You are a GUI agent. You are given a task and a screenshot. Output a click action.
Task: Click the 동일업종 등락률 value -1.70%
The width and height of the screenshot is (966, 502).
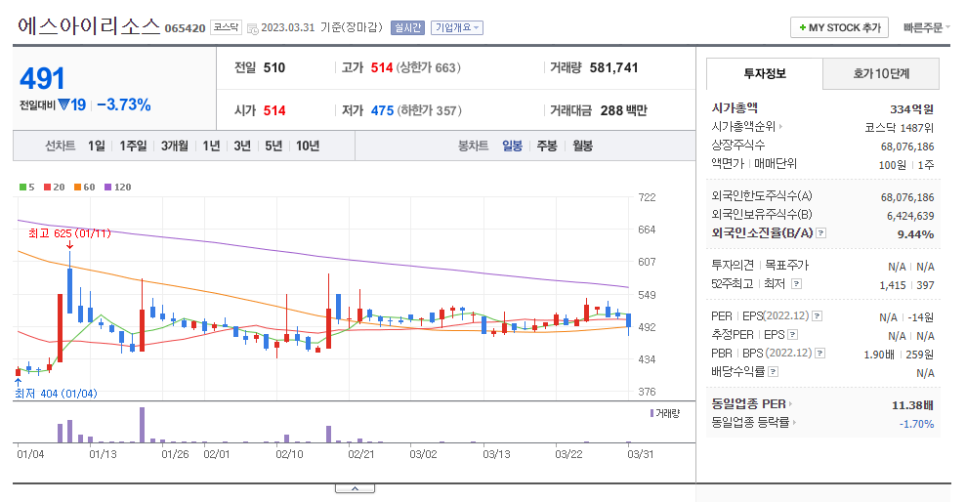tap(917, 424)
